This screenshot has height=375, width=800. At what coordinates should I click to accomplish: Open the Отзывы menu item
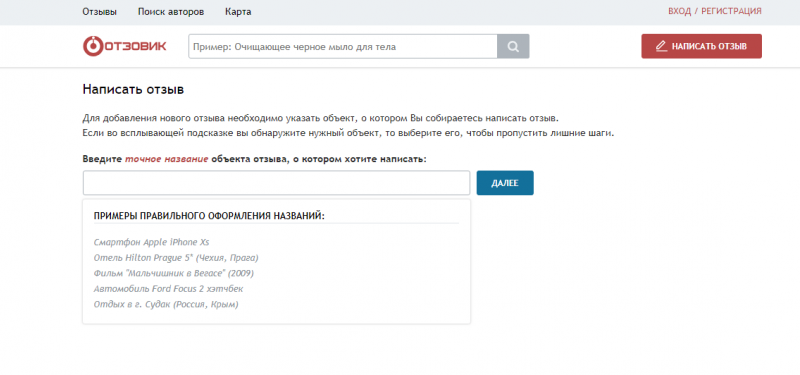(x=99, y=12)
